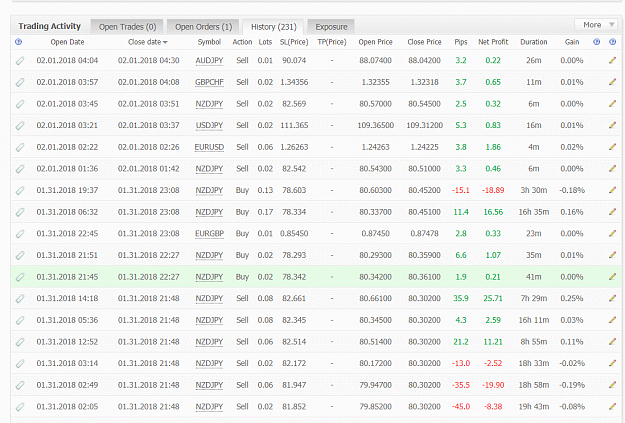Click the pencil edit icon on the AUDJPY row
Viewport: 625px width, 423px height.
[613, 61]
